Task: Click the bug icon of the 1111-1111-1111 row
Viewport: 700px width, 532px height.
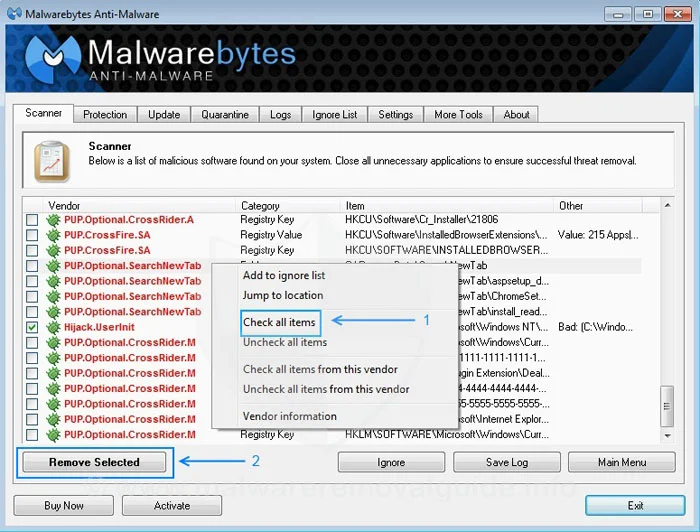Action: point(53,358)
